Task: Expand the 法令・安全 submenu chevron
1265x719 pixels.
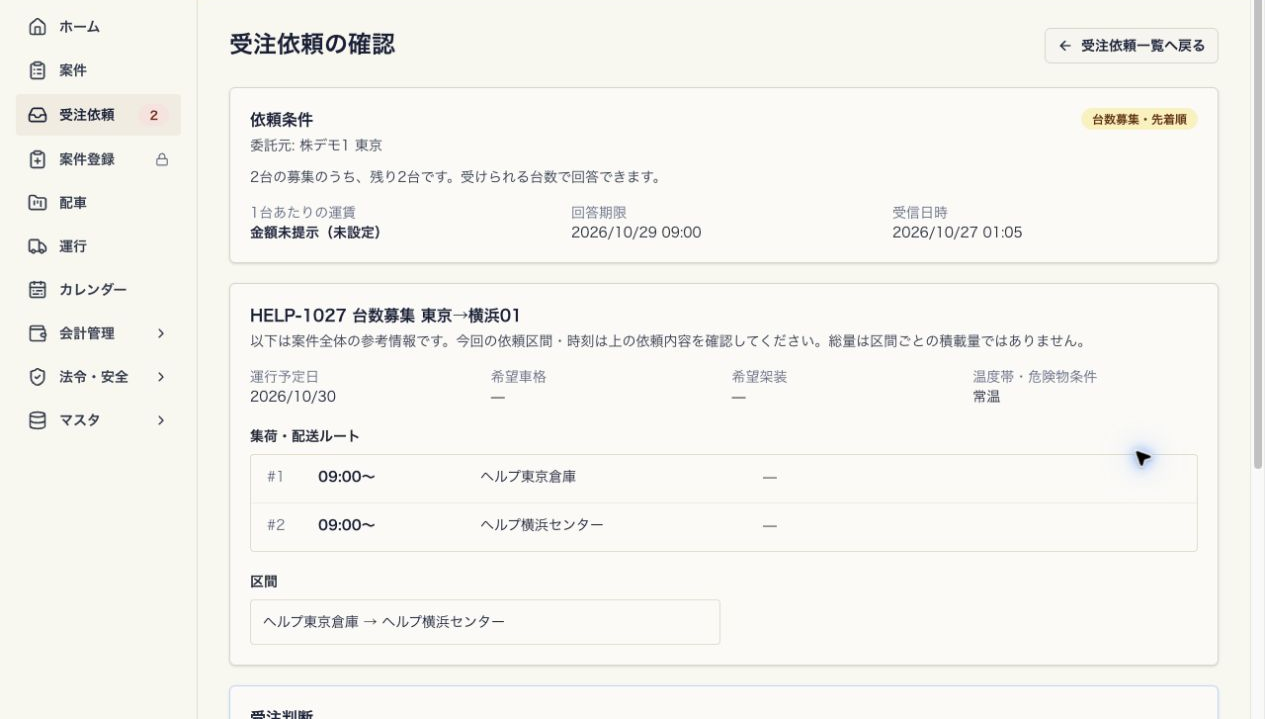Action: click(x=161, y=377)
